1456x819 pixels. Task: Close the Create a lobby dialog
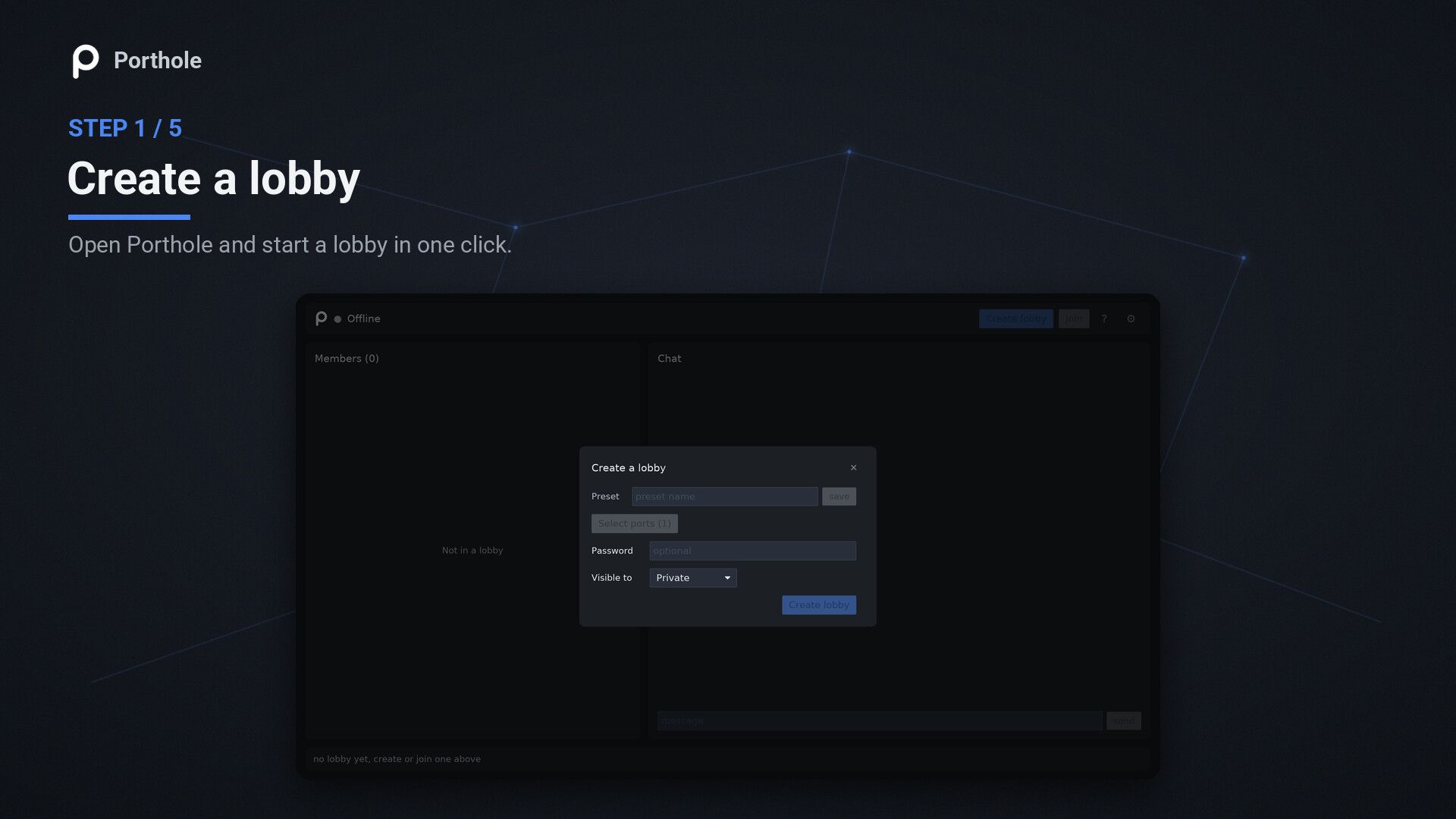click(x=854, y=468)
